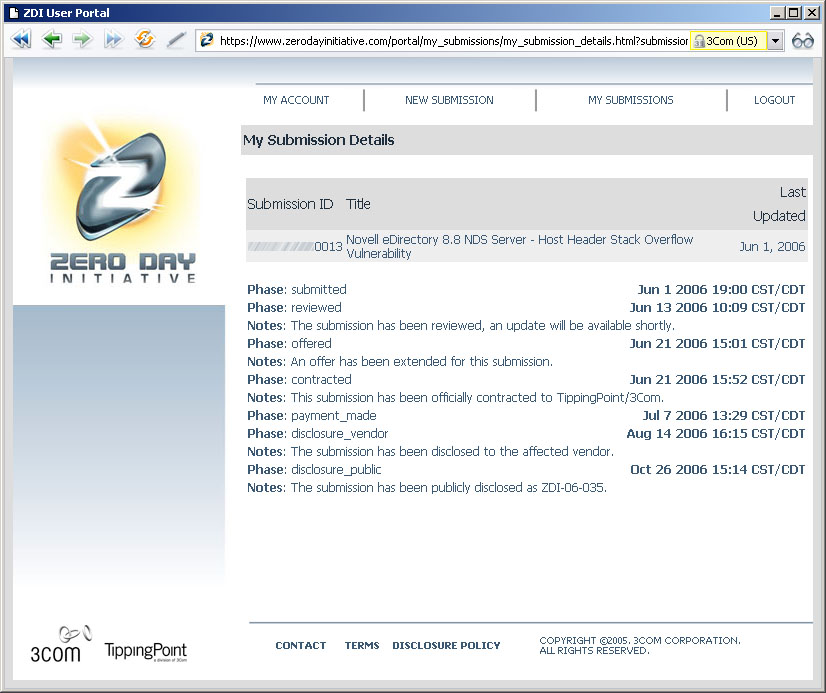
Task: Open the TERMS footer link
Action: [x=362, y=646]
